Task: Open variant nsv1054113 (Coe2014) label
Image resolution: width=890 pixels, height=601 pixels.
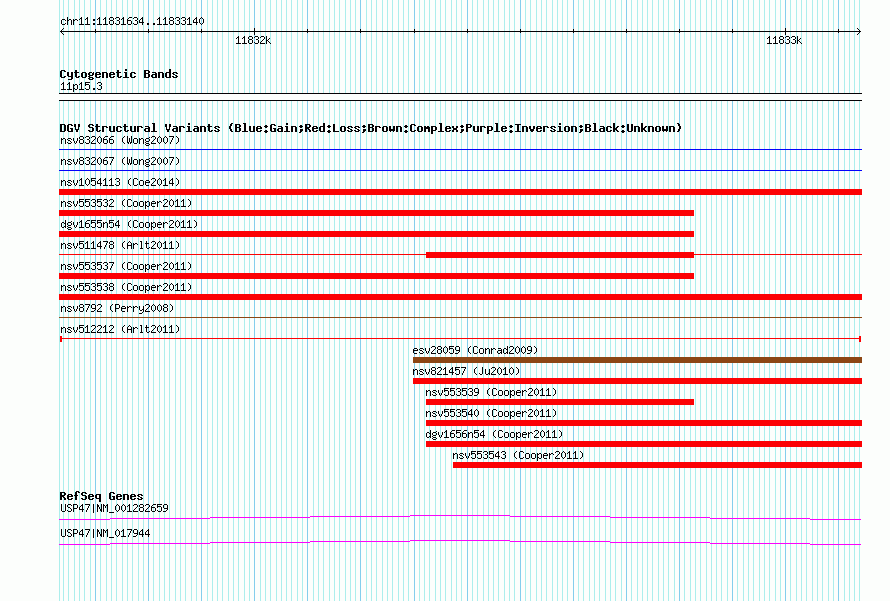Action: (x=120, y=182)
